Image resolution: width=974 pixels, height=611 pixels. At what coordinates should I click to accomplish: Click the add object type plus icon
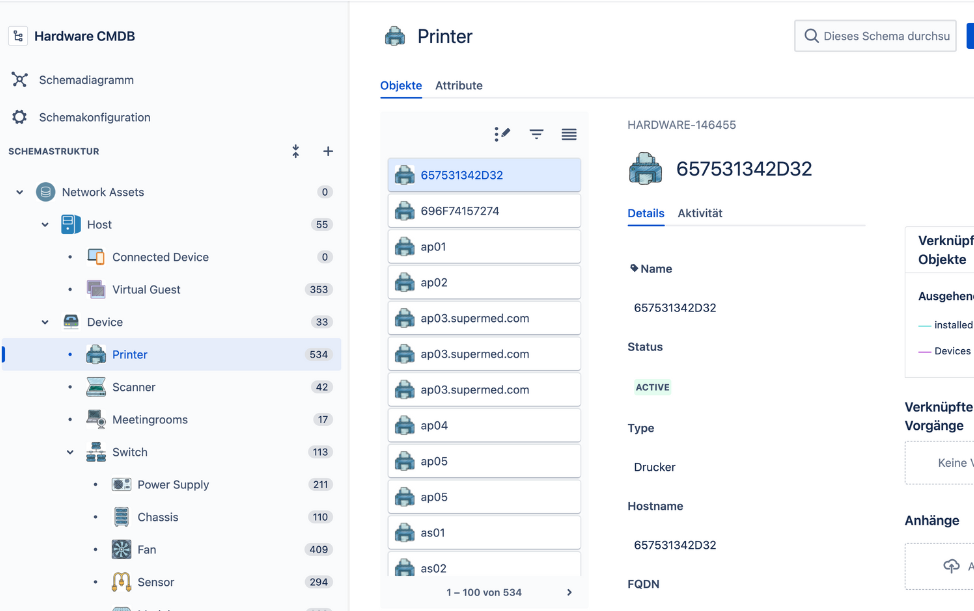click(328, 151)
